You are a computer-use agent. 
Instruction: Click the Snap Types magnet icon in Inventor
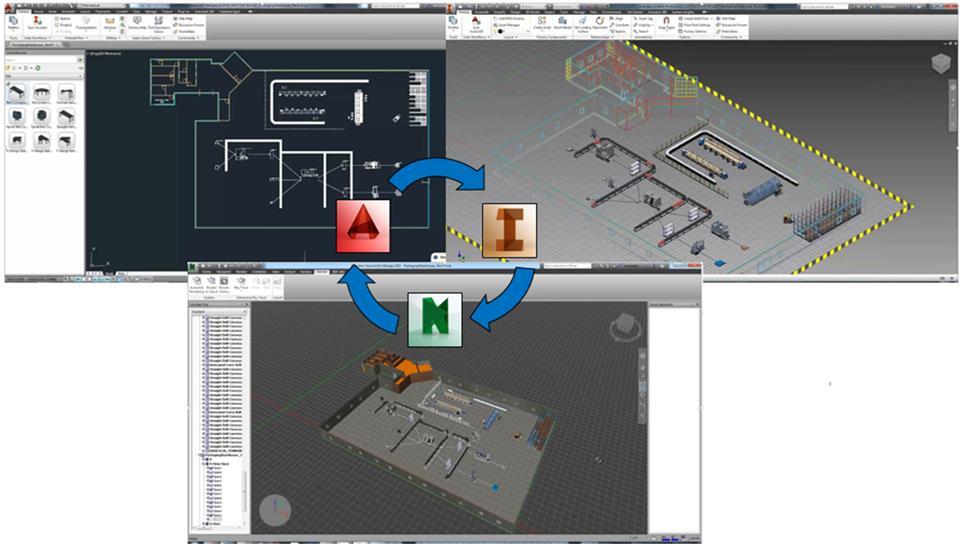666,23
